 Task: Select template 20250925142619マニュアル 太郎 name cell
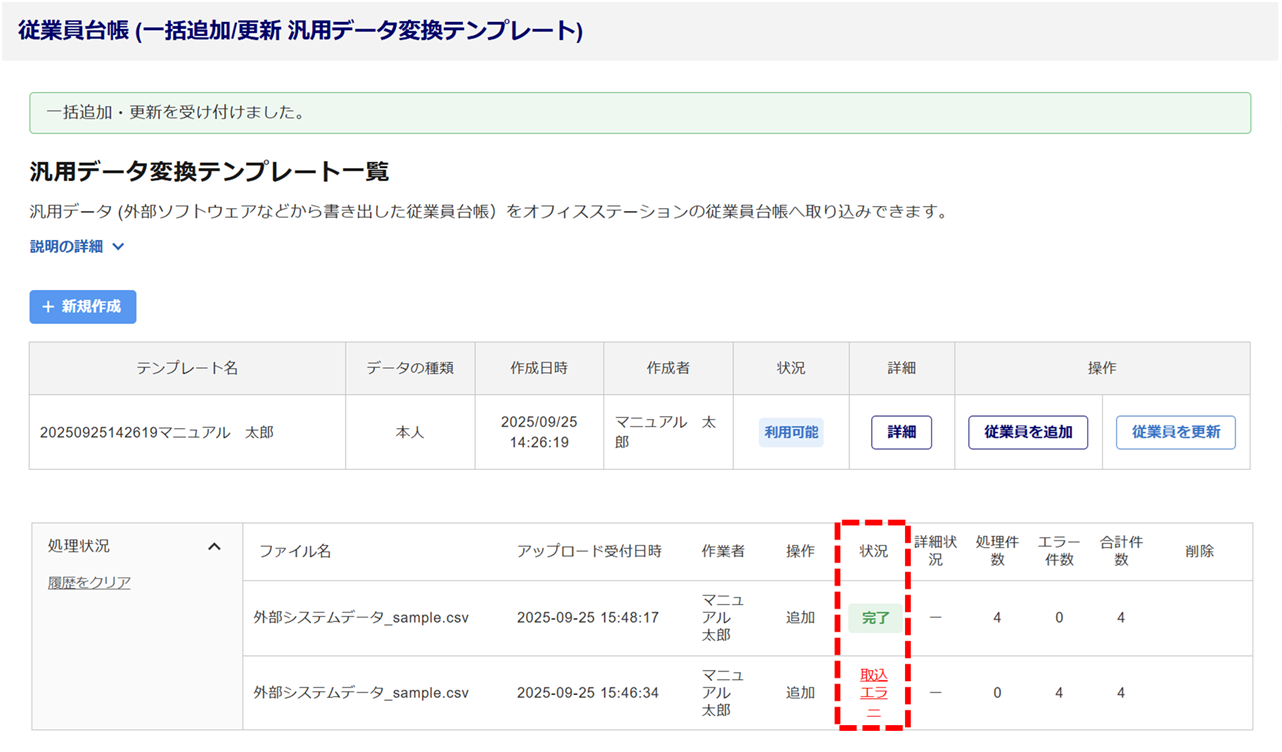click(157, 432)
